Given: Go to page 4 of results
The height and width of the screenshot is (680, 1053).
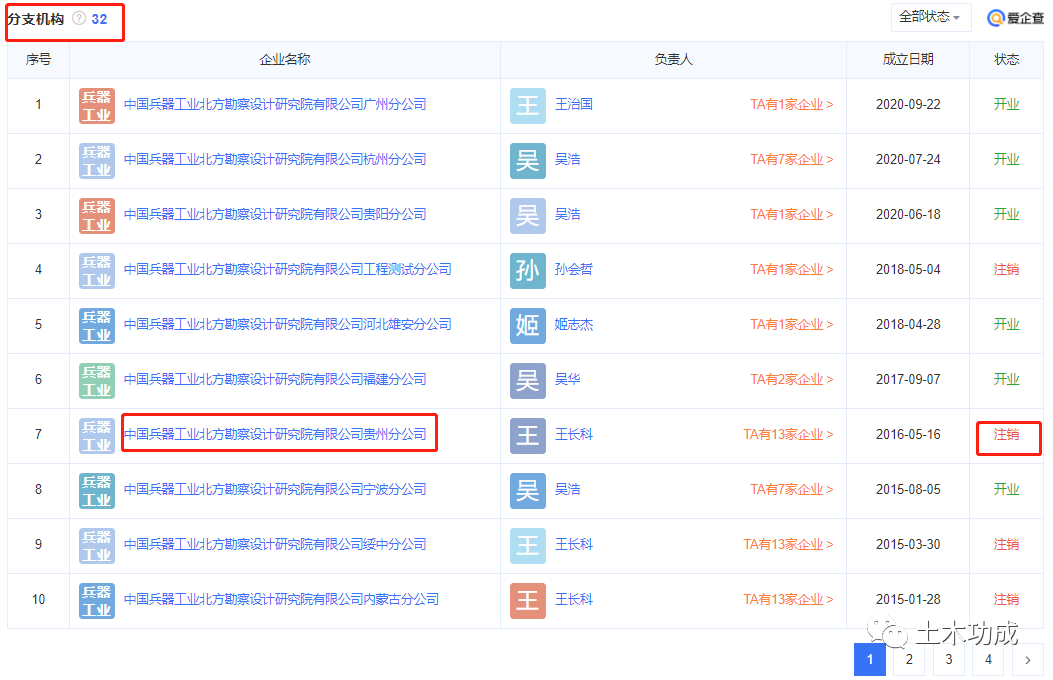Looking at the screenshot, I should click(988, 659).
